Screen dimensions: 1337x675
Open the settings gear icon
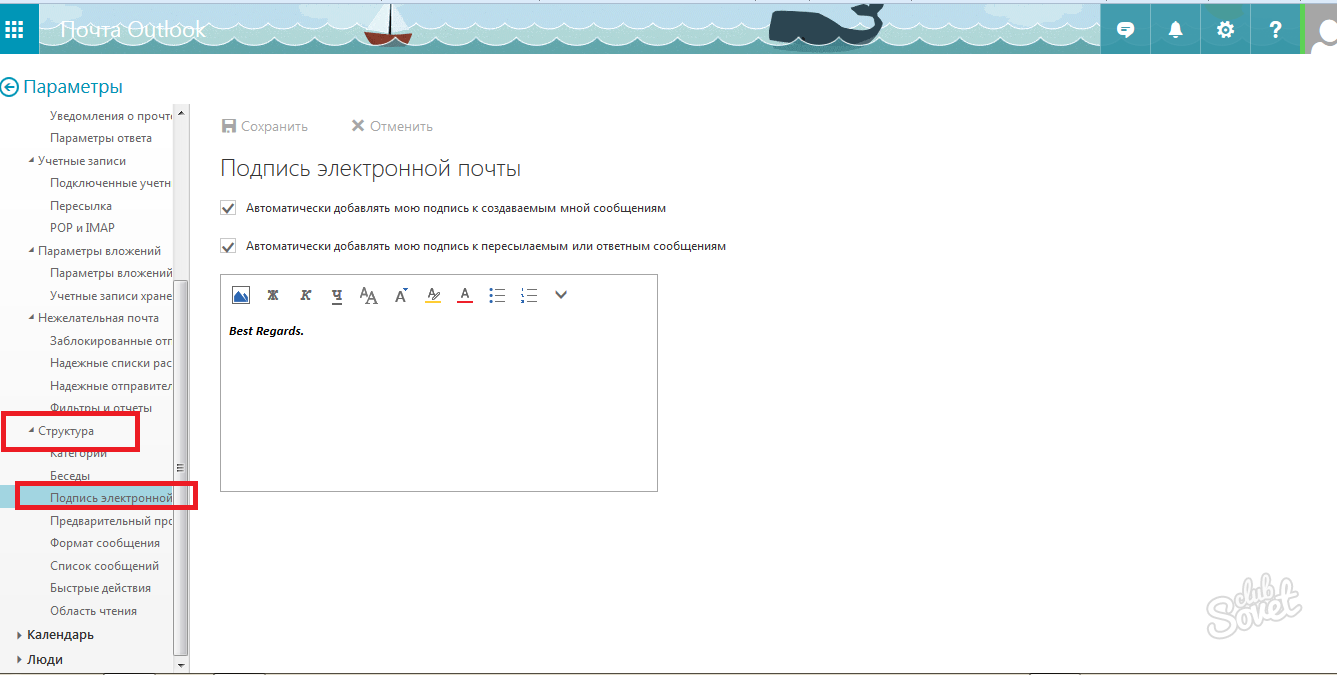tap(1225, 29)
